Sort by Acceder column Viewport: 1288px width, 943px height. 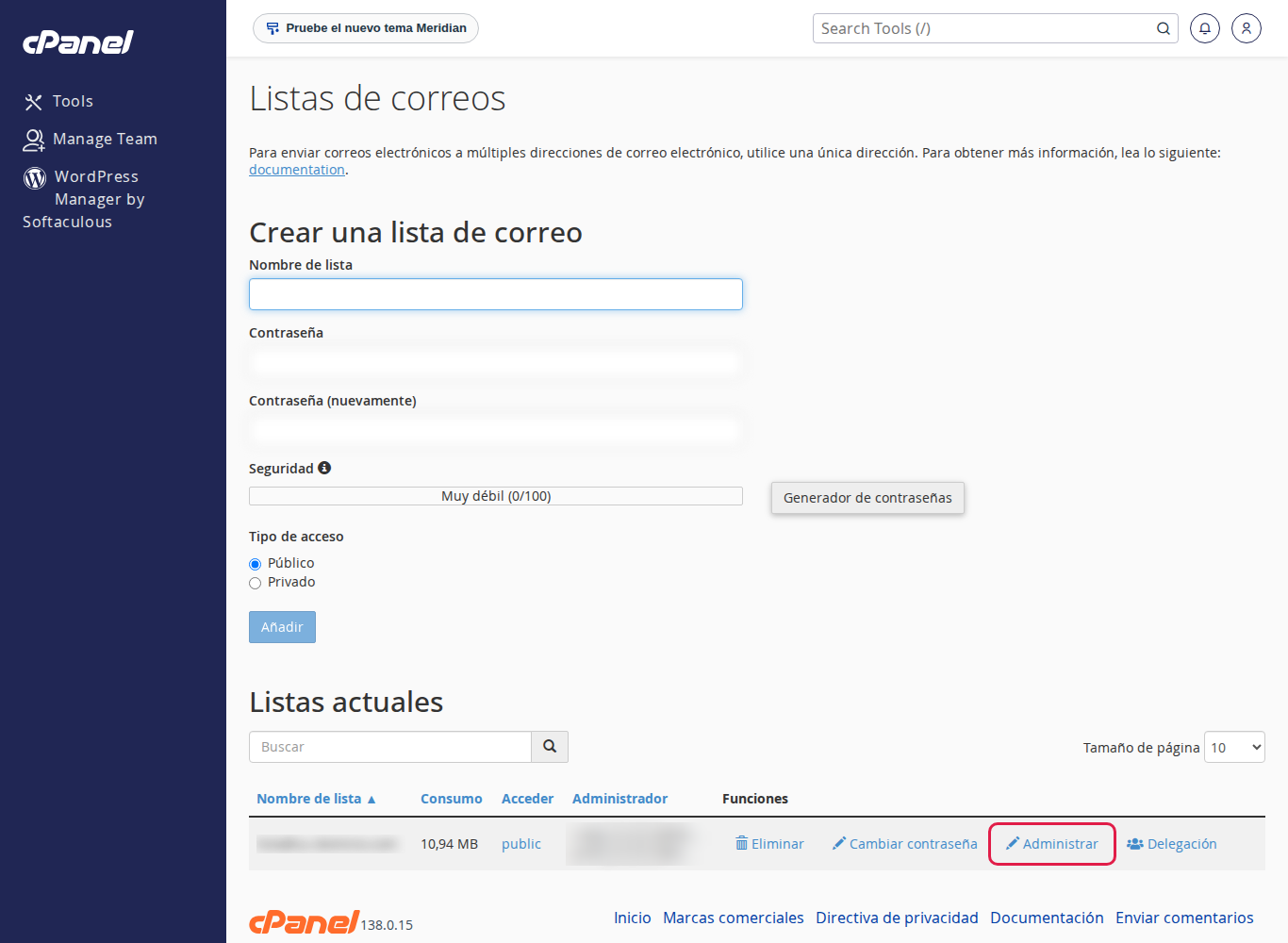click(x=527, y=799)
